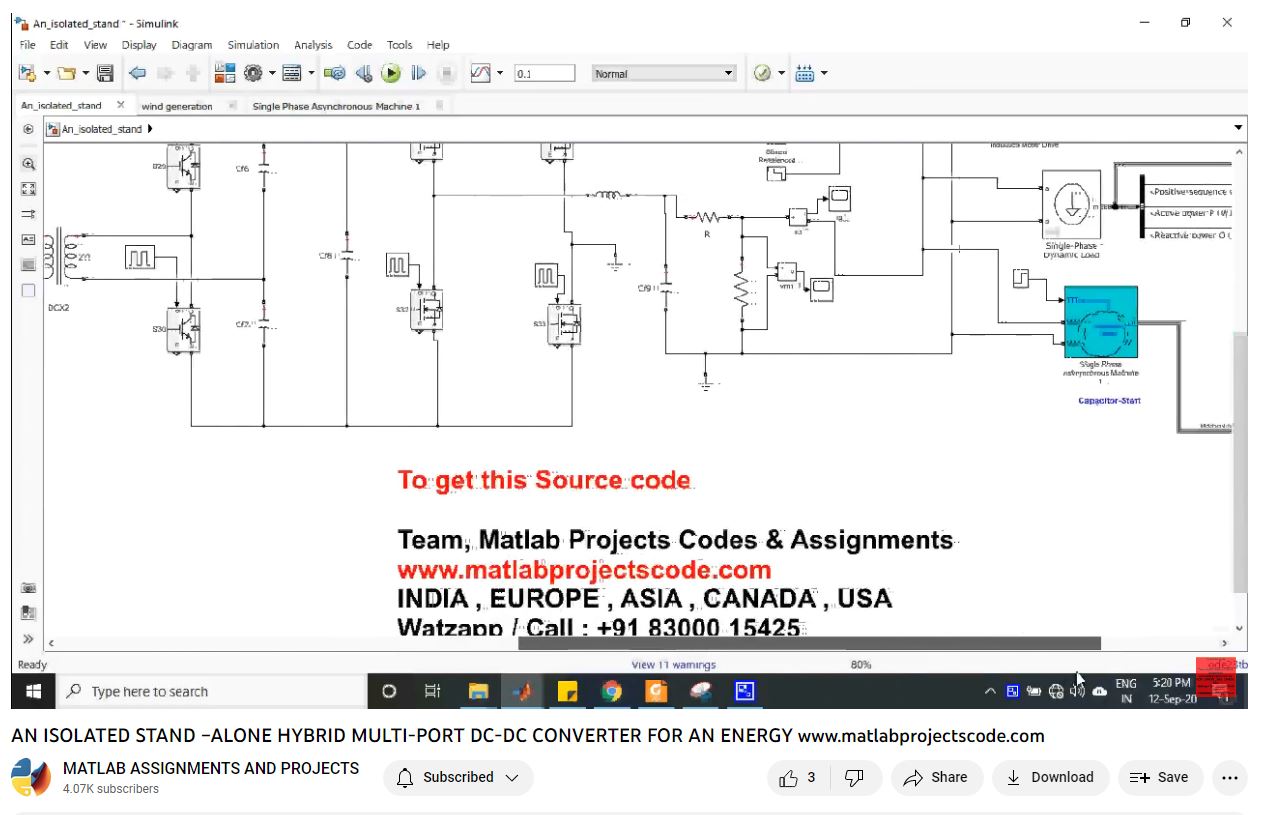
Task: Click the Zoom In palette tool
Action: click(x=28, y=164)
